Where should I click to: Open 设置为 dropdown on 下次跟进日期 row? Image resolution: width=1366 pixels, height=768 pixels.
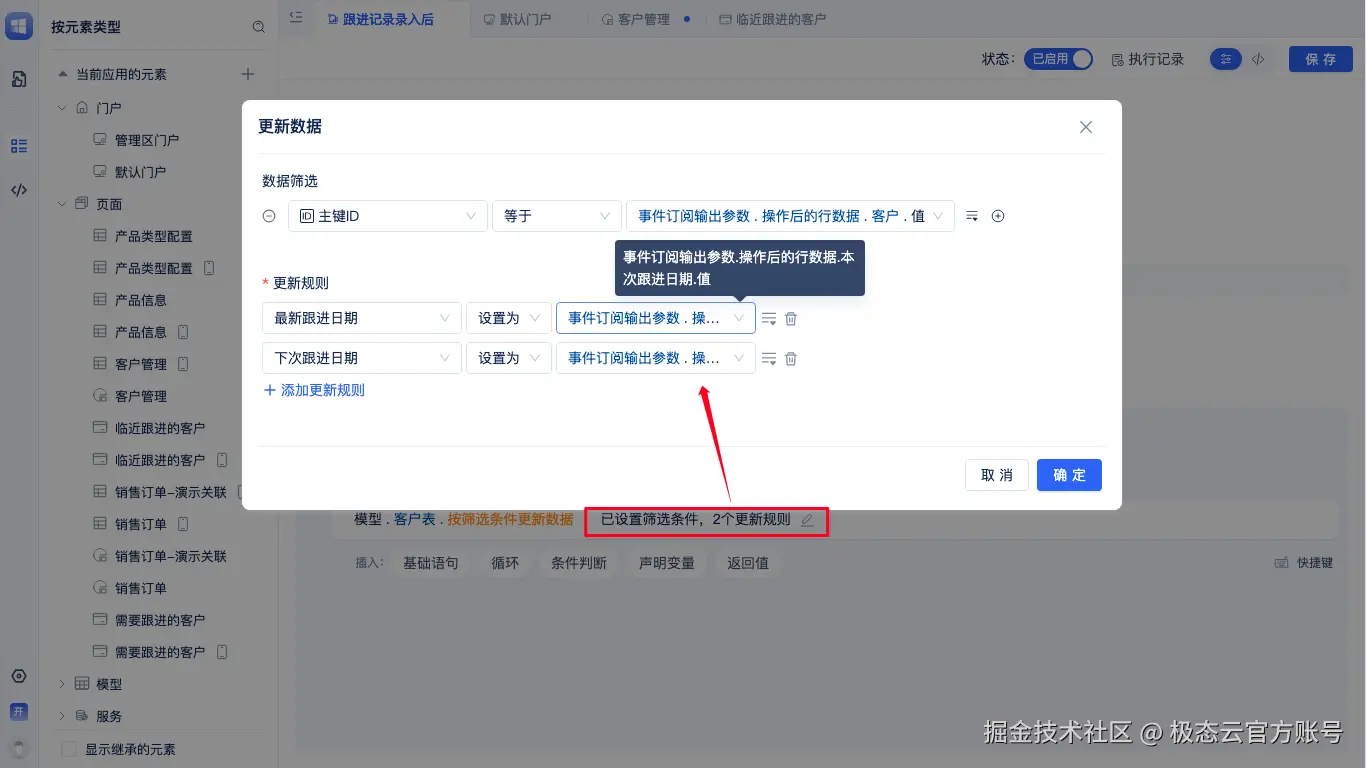509,358
